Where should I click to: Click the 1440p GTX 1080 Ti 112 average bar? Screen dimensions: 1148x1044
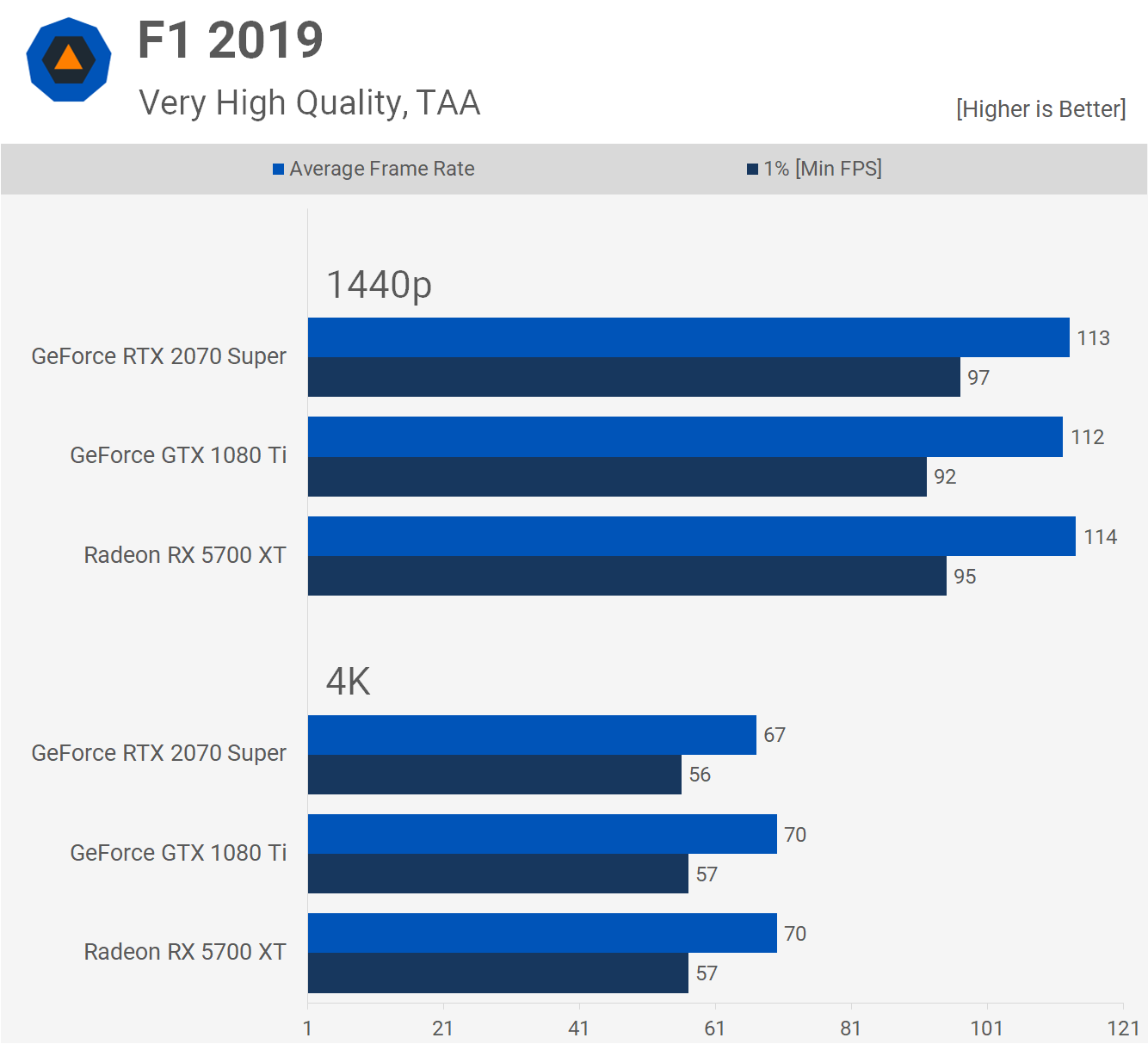pos(685,436)
